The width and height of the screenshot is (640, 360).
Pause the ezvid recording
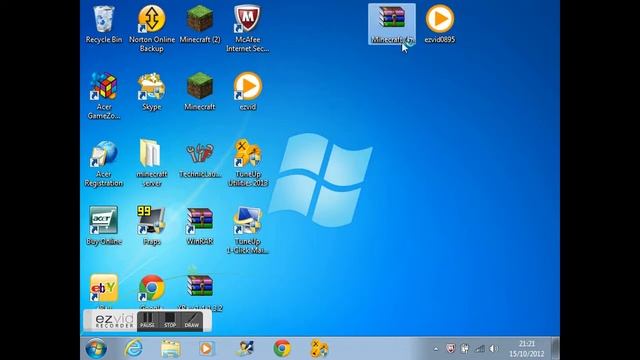[147, 320]
